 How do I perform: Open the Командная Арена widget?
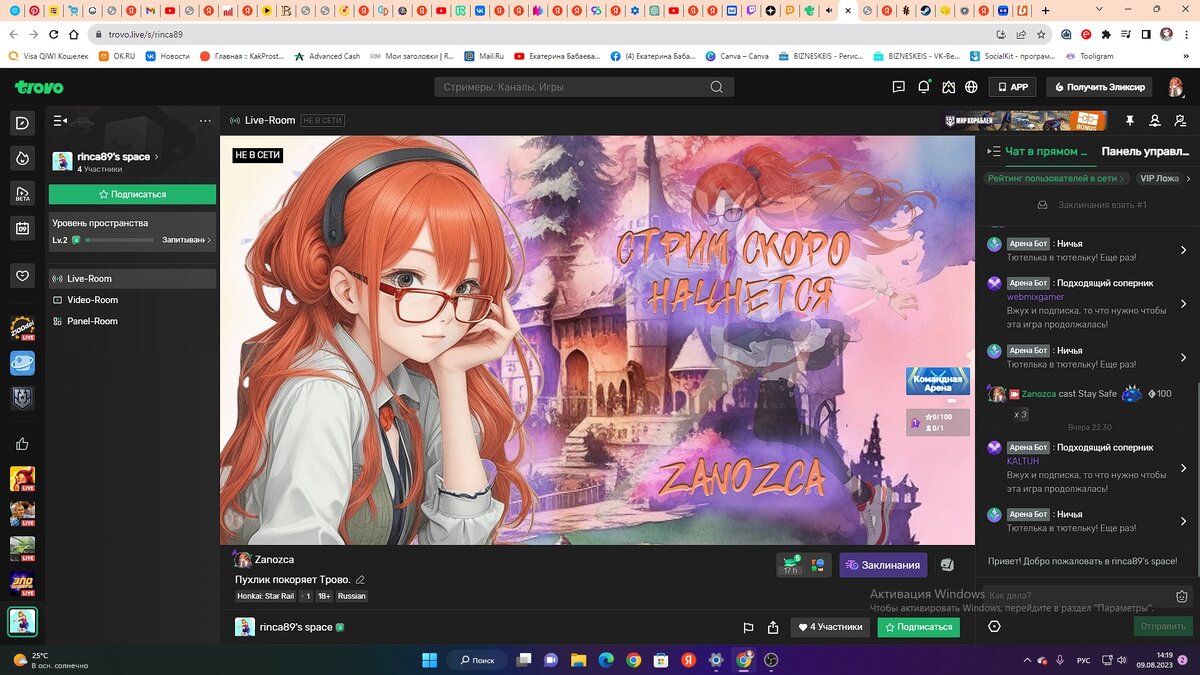click(937, 381)
